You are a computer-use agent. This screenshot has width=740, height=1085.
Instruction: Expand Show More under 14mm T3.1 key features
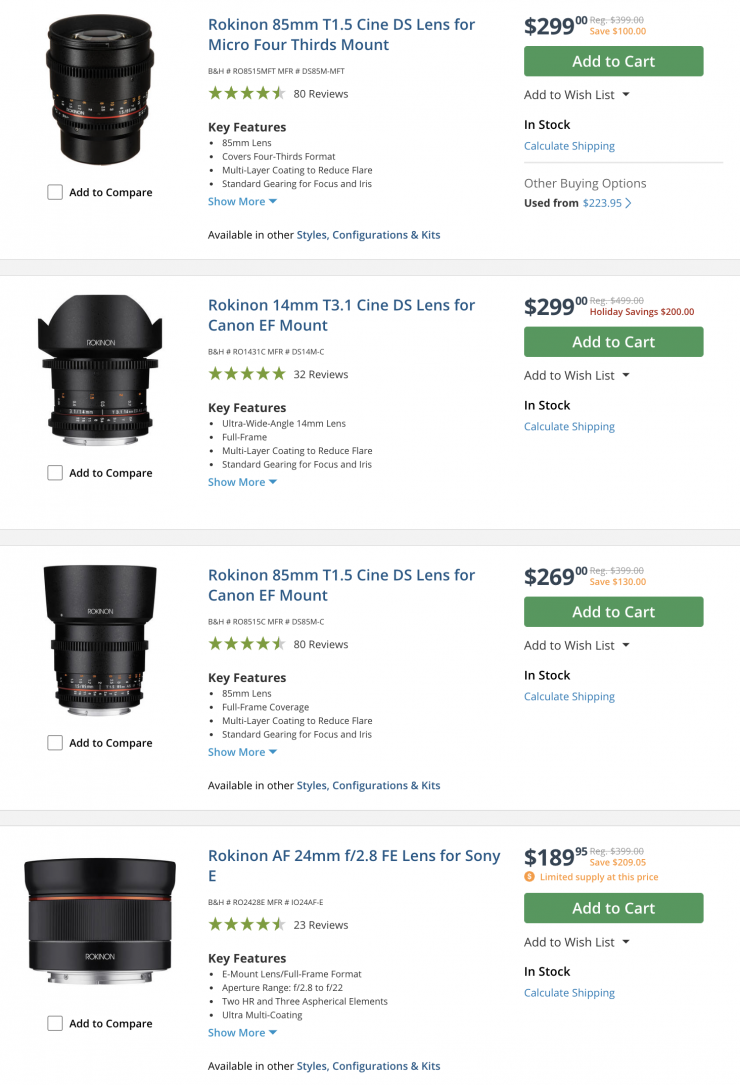click(242, 482)
